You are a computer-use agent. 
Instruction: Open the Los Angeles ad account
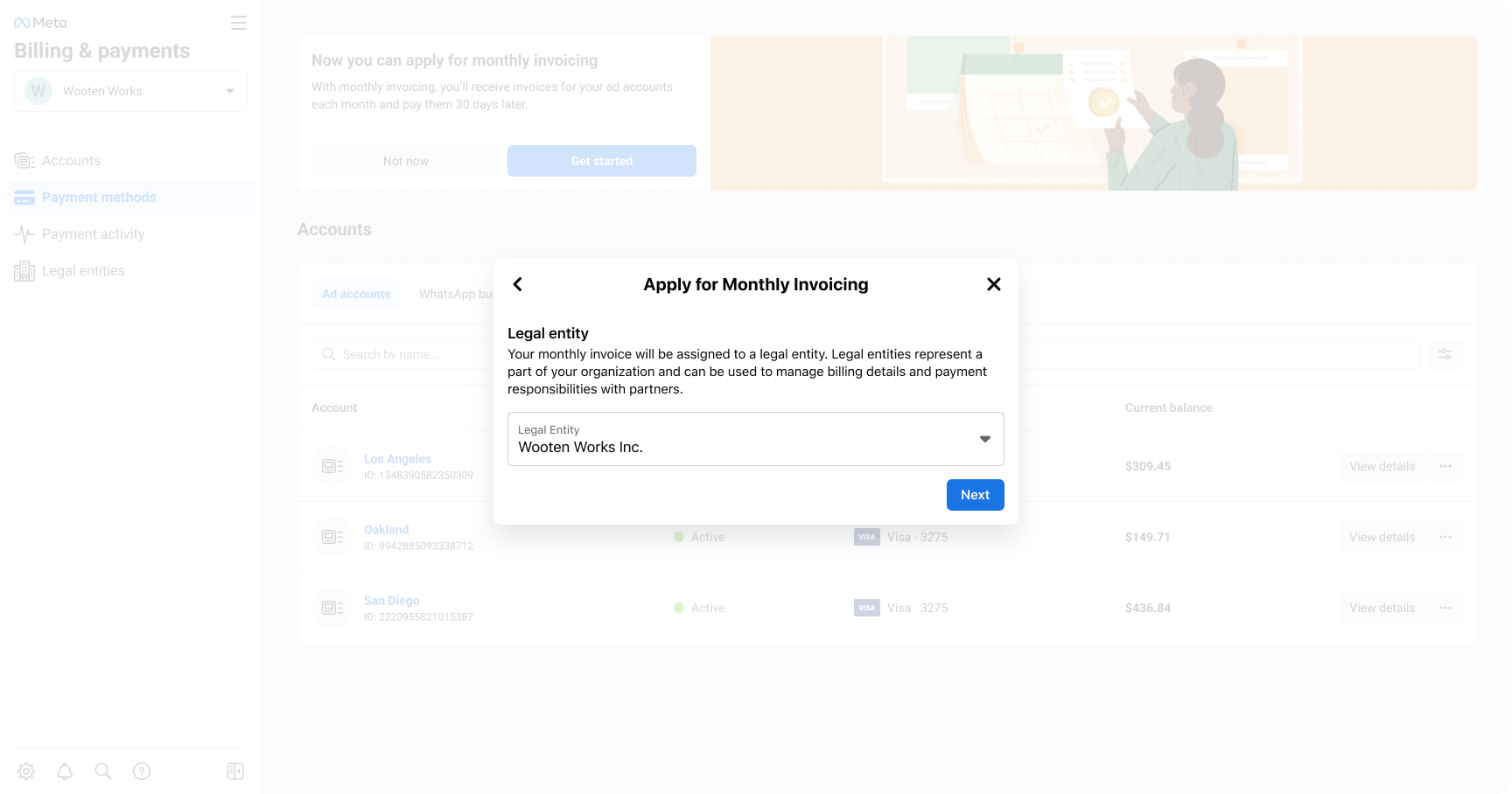[x=397, y=459]
